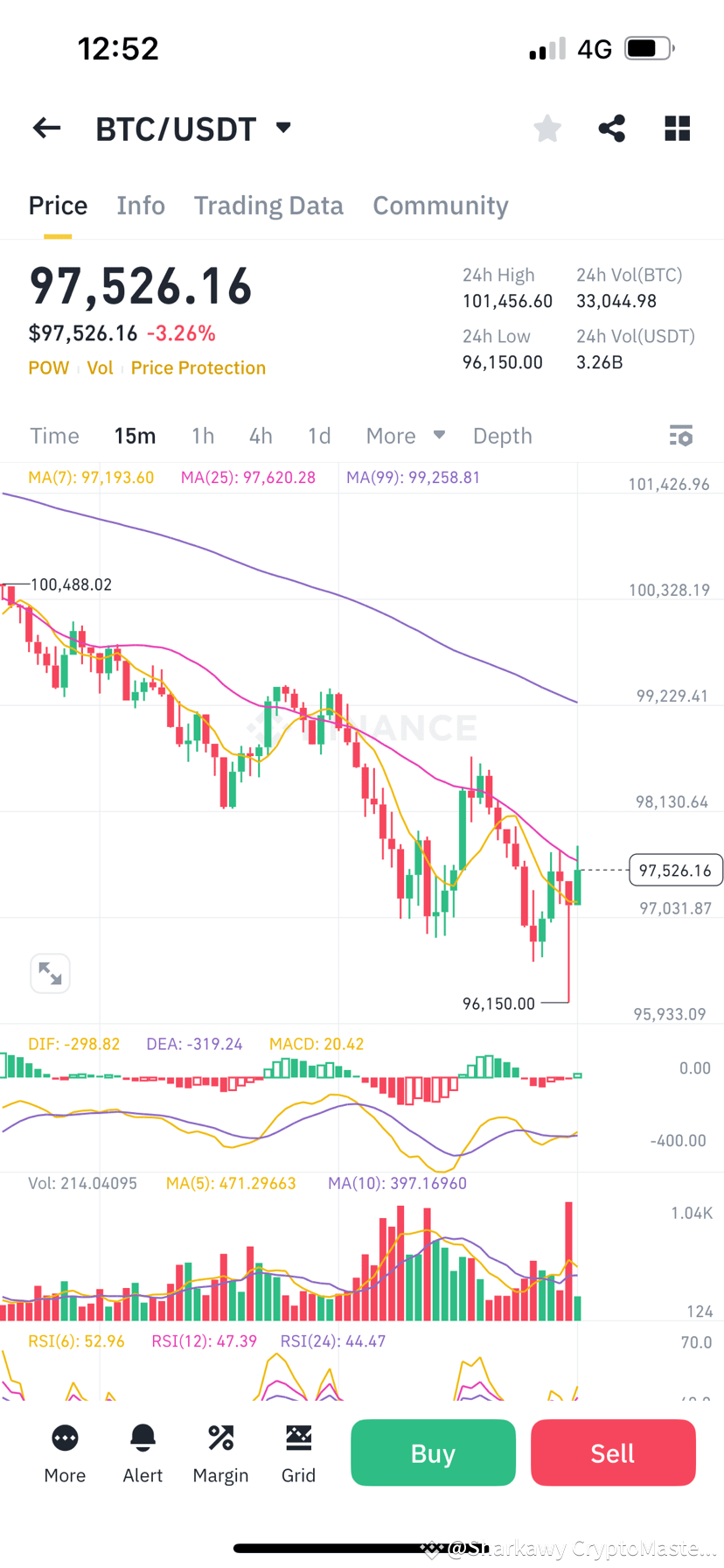Switch to the Depth view
Screen dimensions: 724x1568
click(502, 435)
